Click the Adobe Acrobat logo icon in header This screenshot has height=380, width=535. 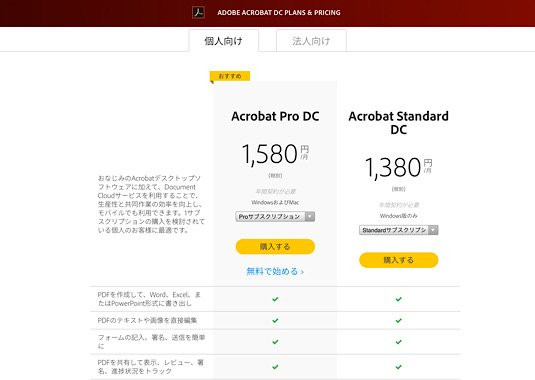(x=198, y=13)
